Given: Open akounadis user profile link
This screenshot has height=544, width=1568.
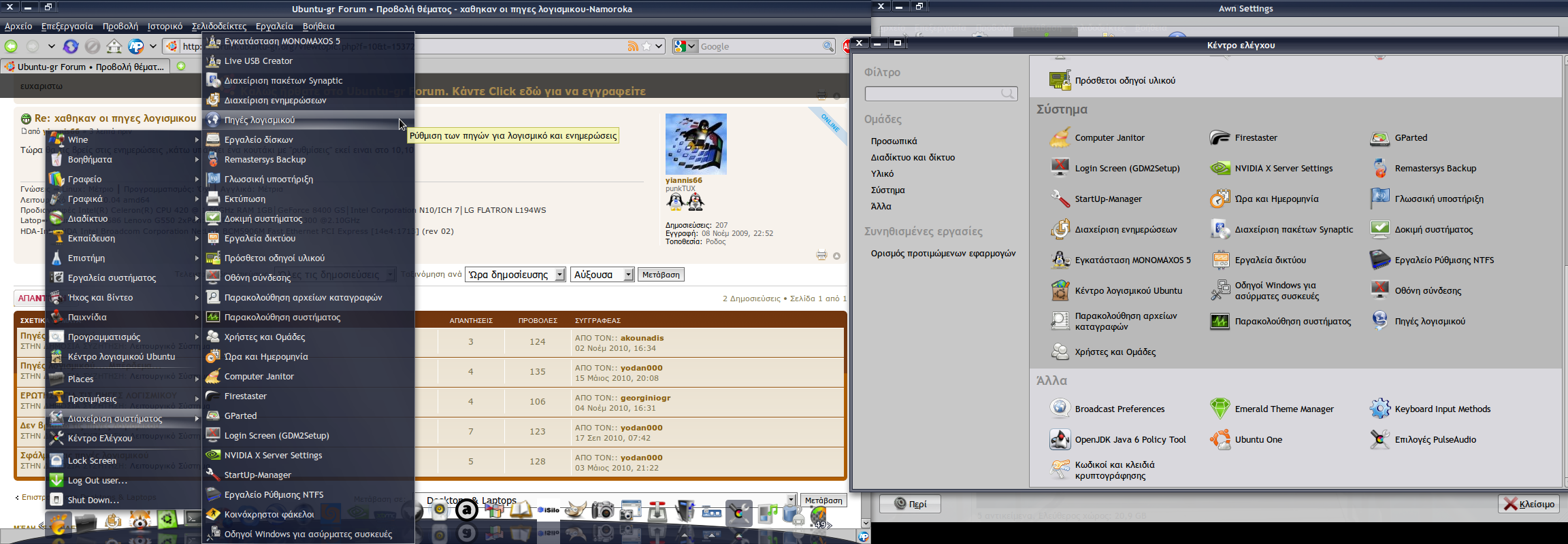Looking at the screenshot, I should click(642, 338).
